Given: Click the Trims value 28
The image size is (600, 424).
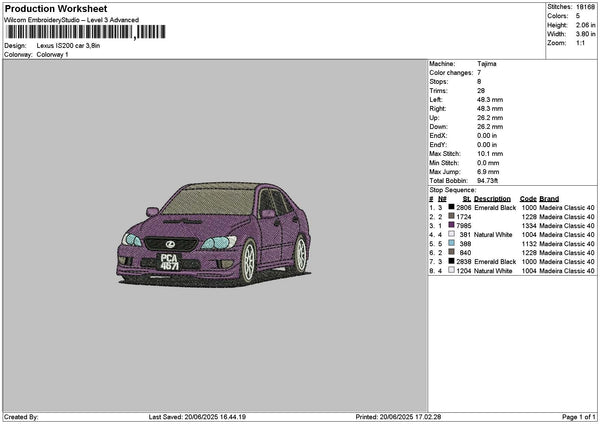Looking at the screenshot, I should (481, 91).
